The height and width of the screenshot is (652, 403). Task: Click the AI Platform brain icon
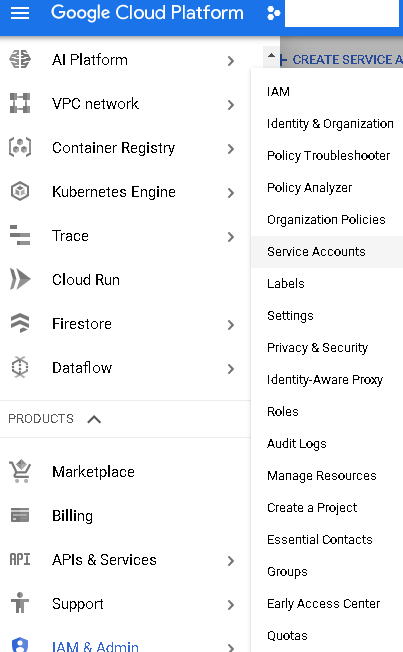20,59
